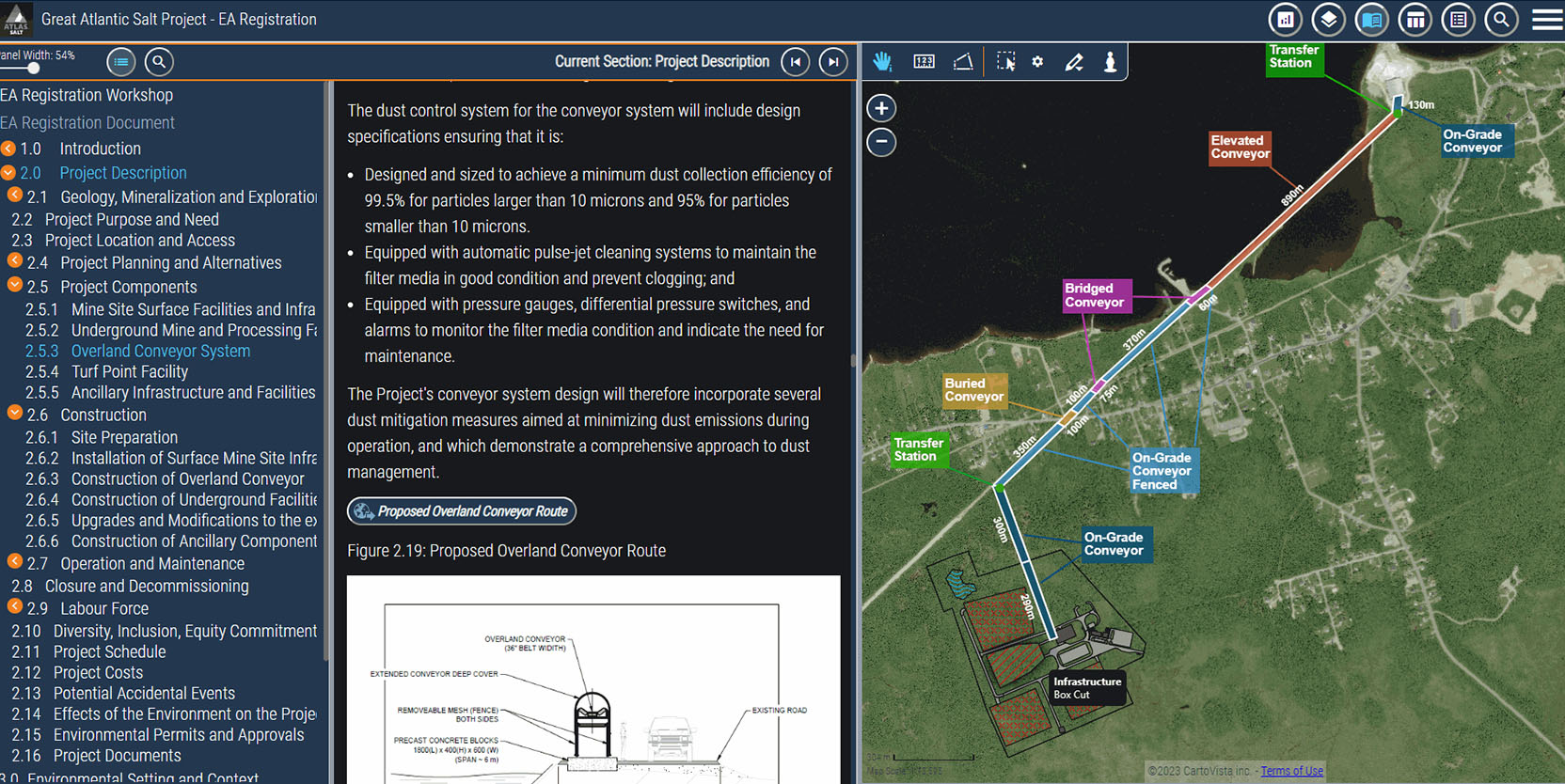Activate the measure distance ruler tool
Screen dimensions: 1565x784
pyautogui.click(x=924, y=62)
